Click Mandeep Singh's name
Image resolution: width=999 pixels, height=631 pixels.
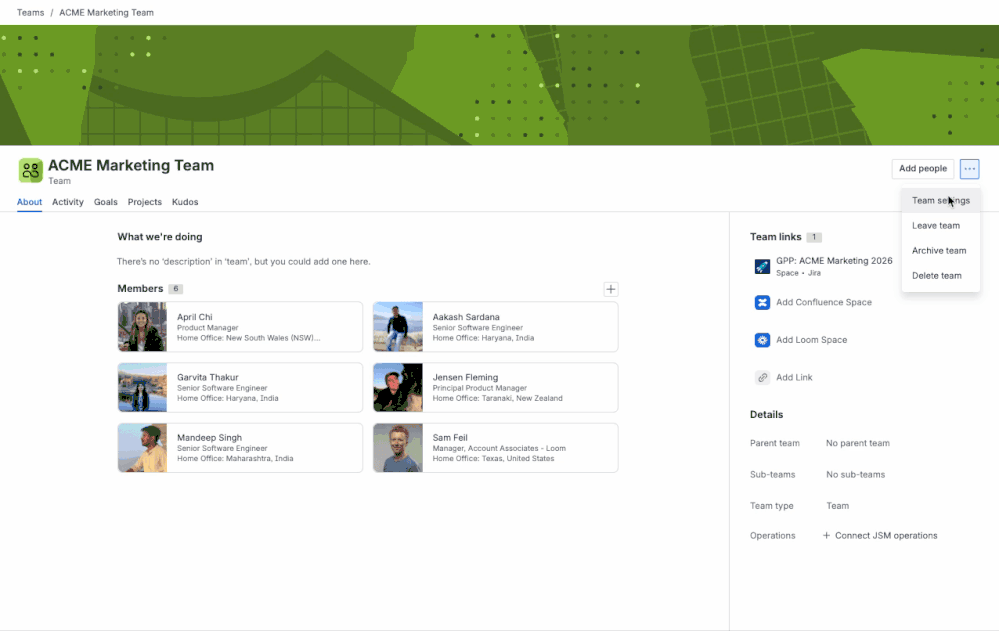[209, 439]
